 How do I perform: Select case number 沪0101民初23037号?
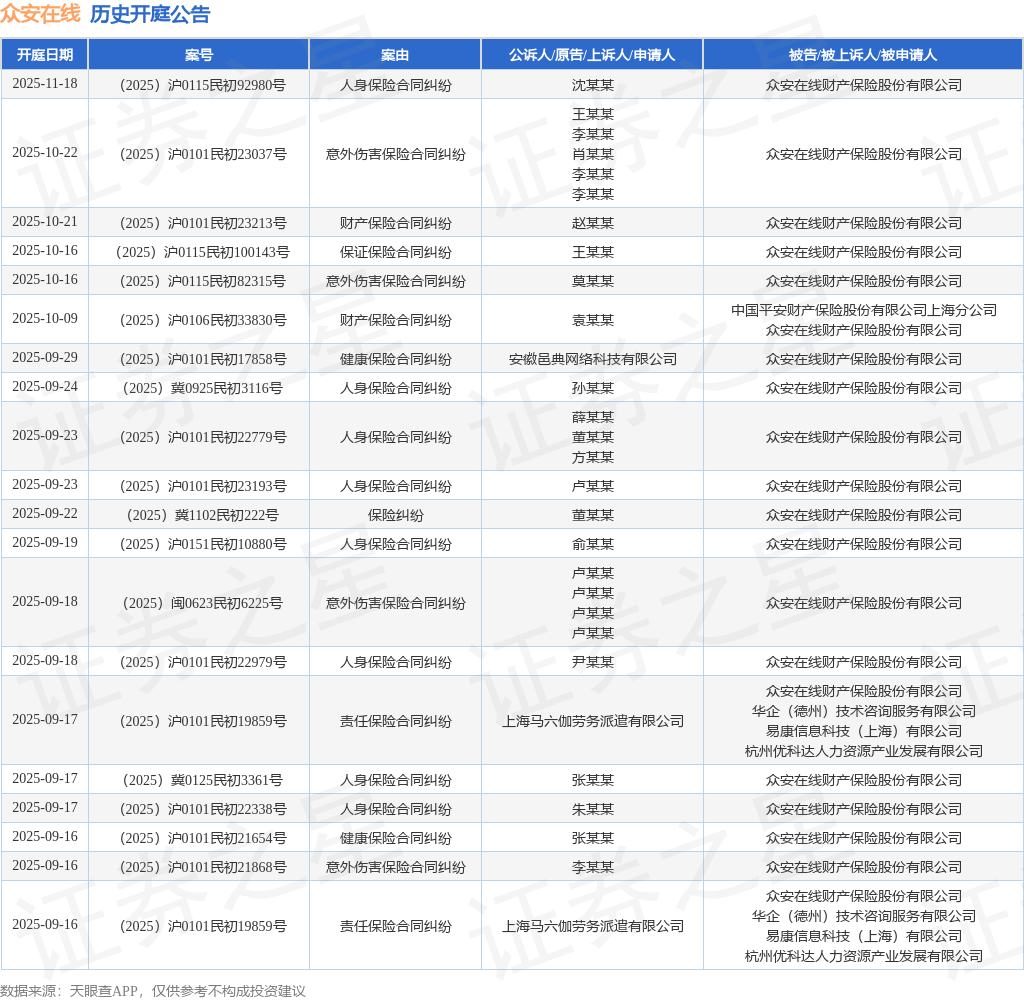[x=202, y=154]
